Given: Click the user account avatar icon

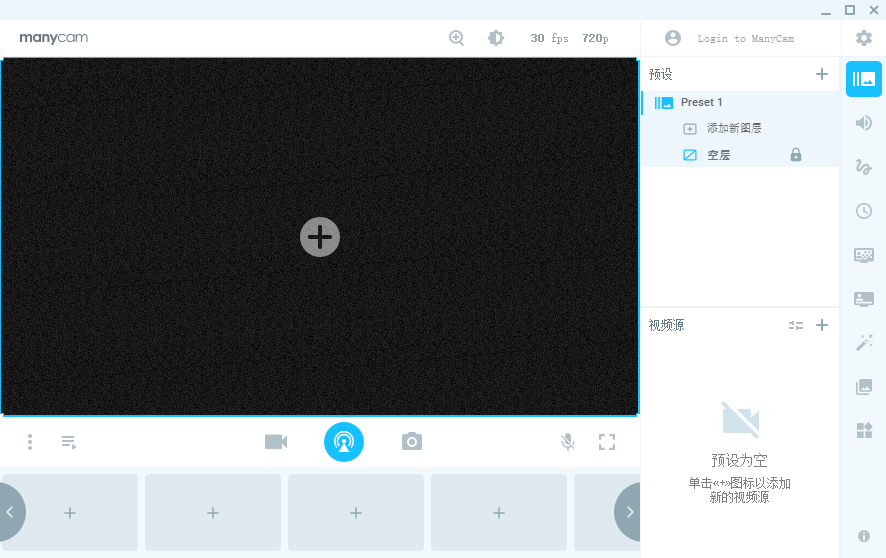Looking at the screenshot, I should tap(672, 38).
